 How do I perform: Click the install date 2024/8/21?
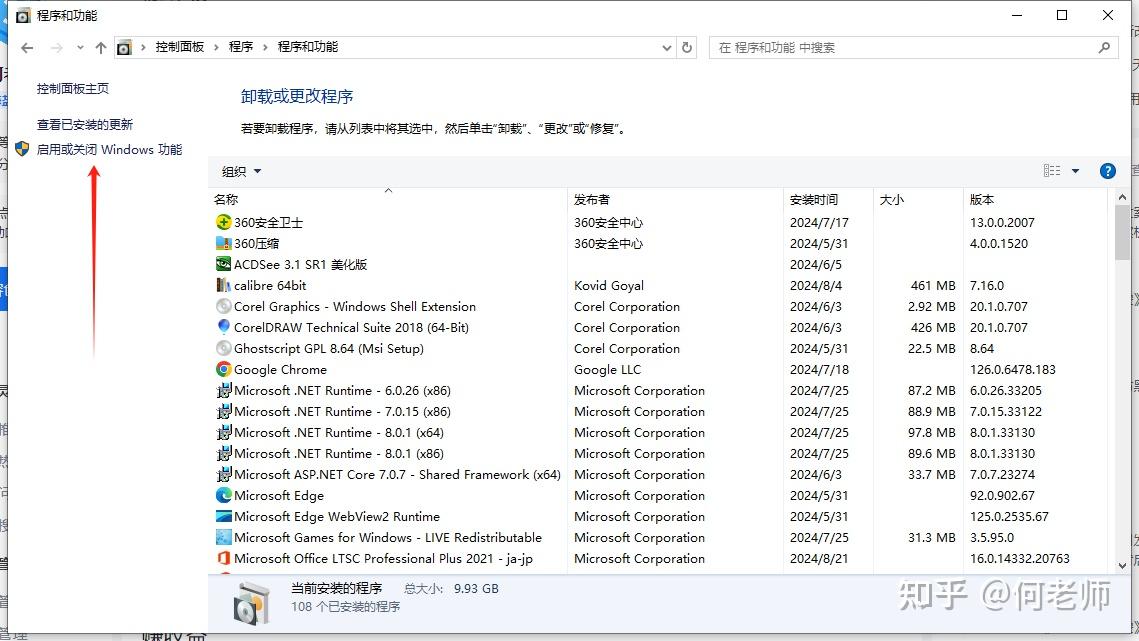(819, 559)
